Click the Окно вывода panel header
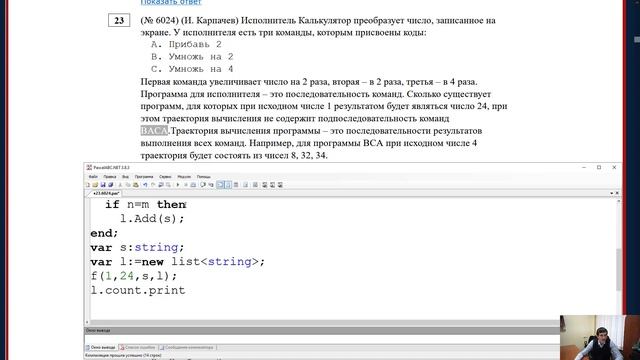The image size is (640, 360). coord(322,331)
